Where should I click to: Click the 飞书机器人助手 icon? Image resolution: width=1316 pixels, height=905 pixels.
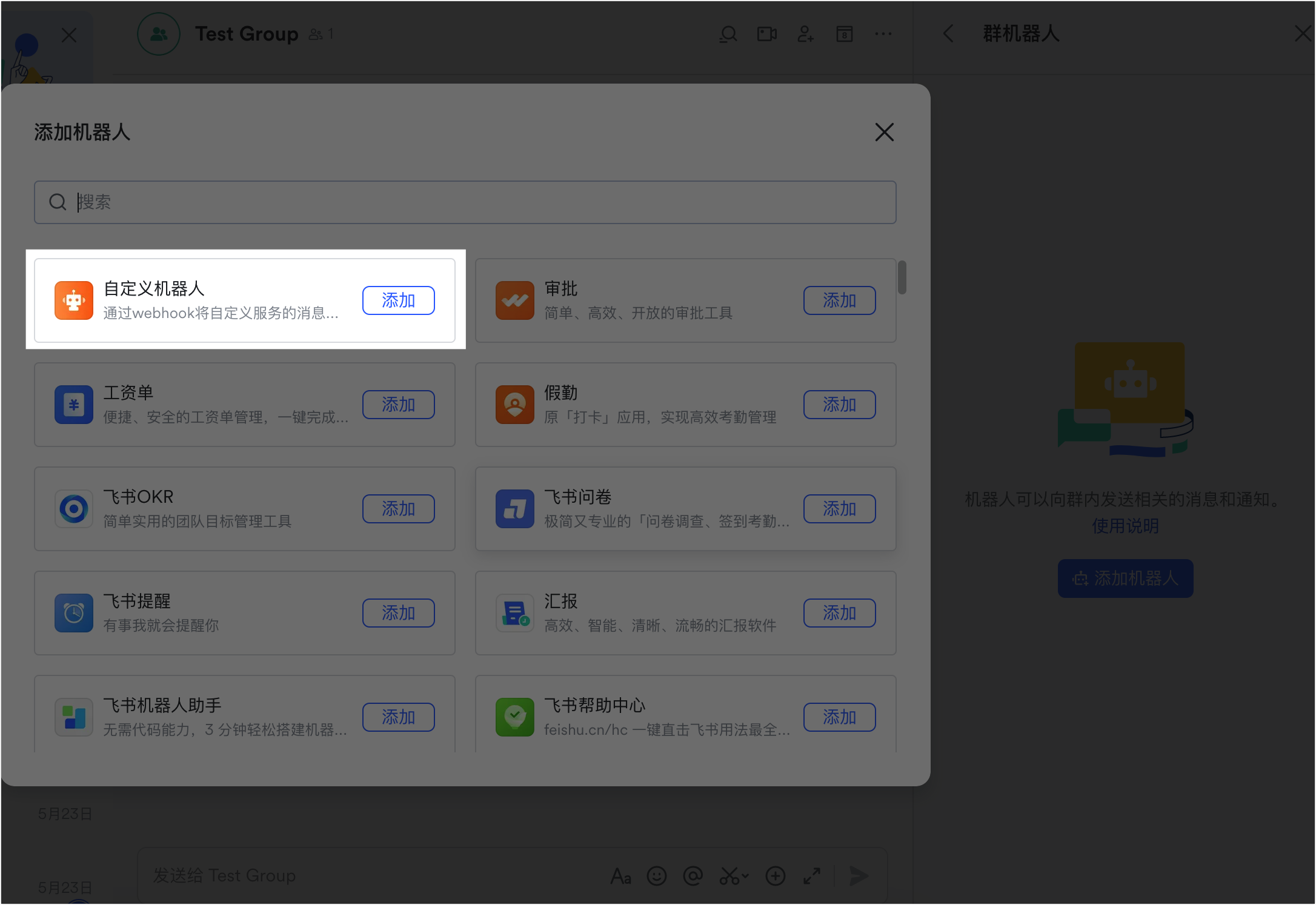click(x=73, y=717)
